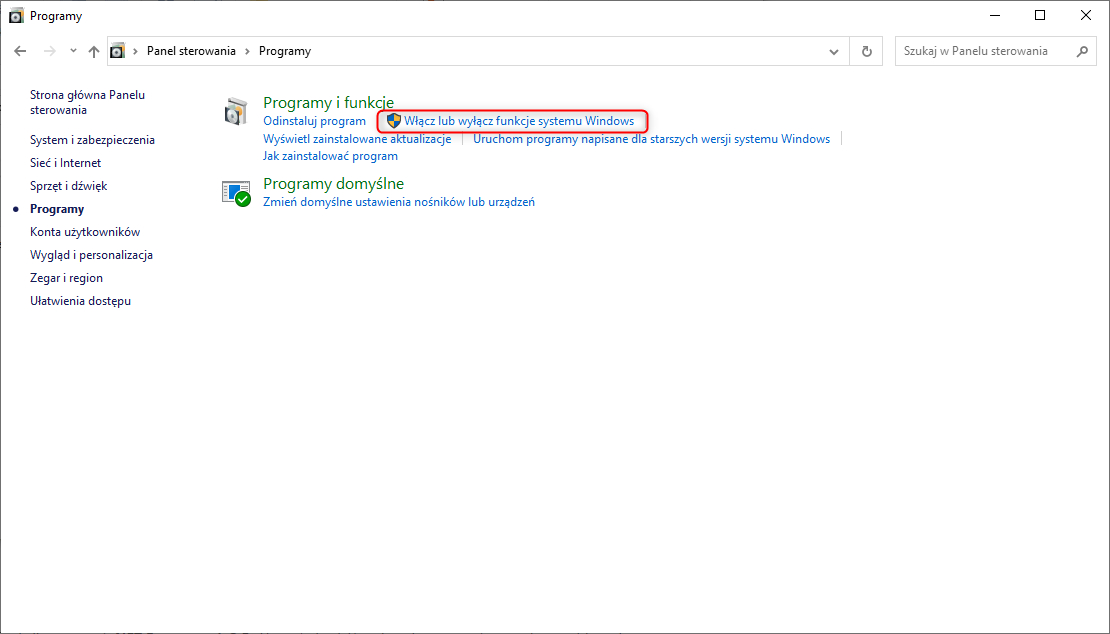Open 'Zegar i region' category
The width and height of the screenshot is (1110, 634).
point(67,278)
